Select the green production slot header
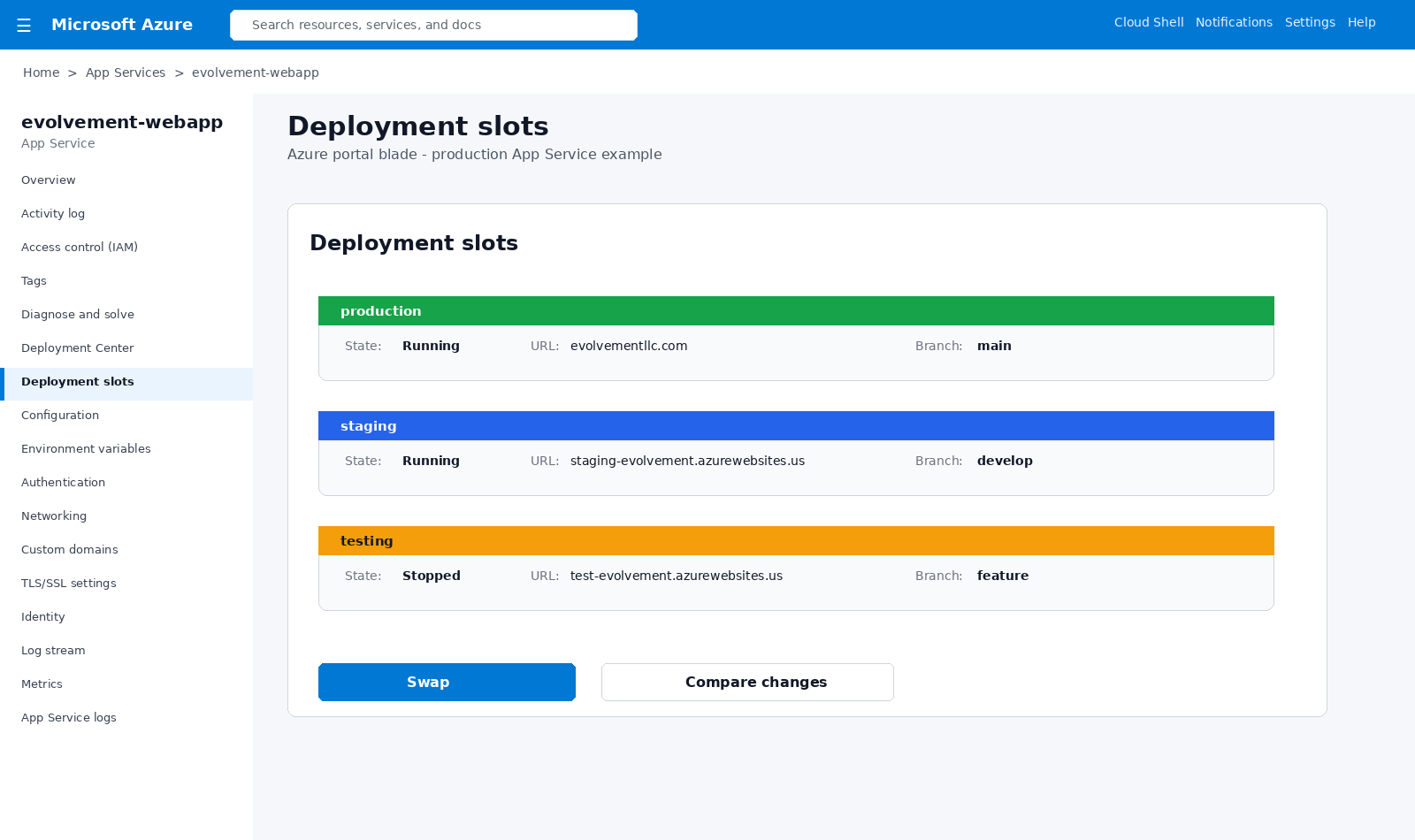The height and width of the screenshot is (840, 1415). [x=796, y=311]
